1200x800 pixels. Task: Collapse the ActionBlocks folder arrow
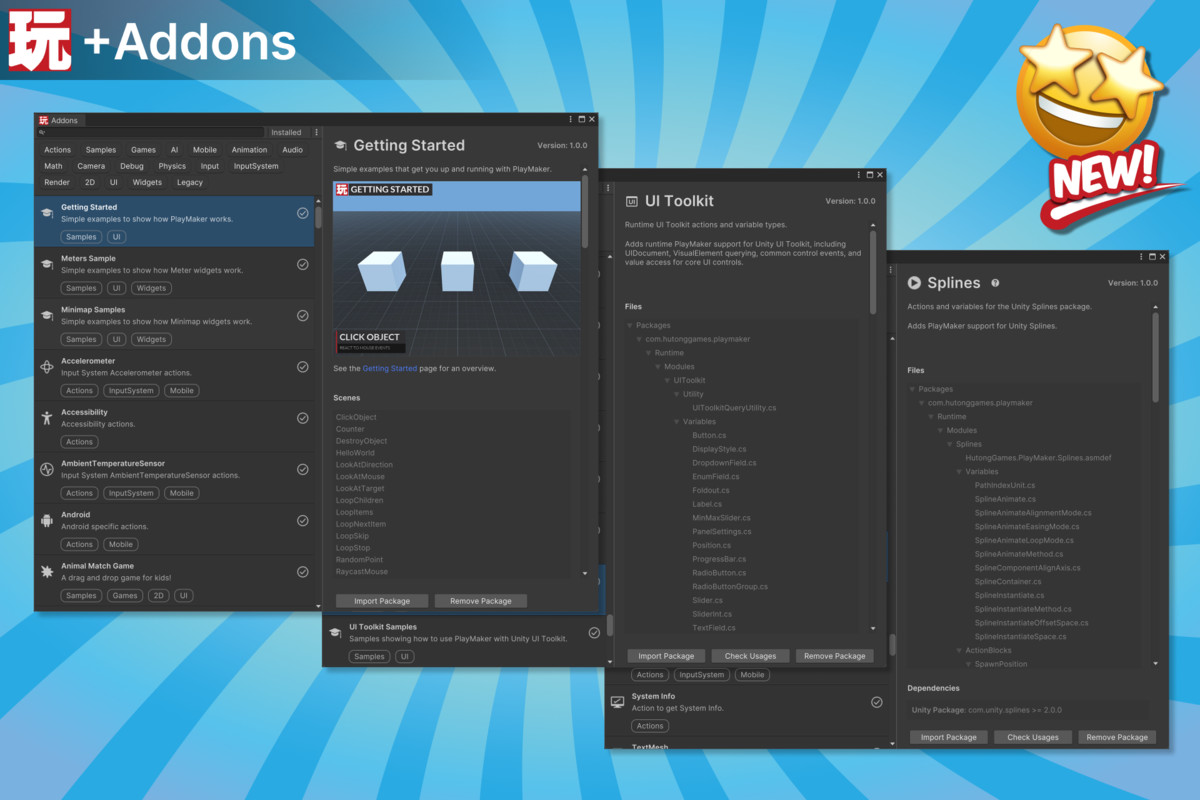(960, 650)
